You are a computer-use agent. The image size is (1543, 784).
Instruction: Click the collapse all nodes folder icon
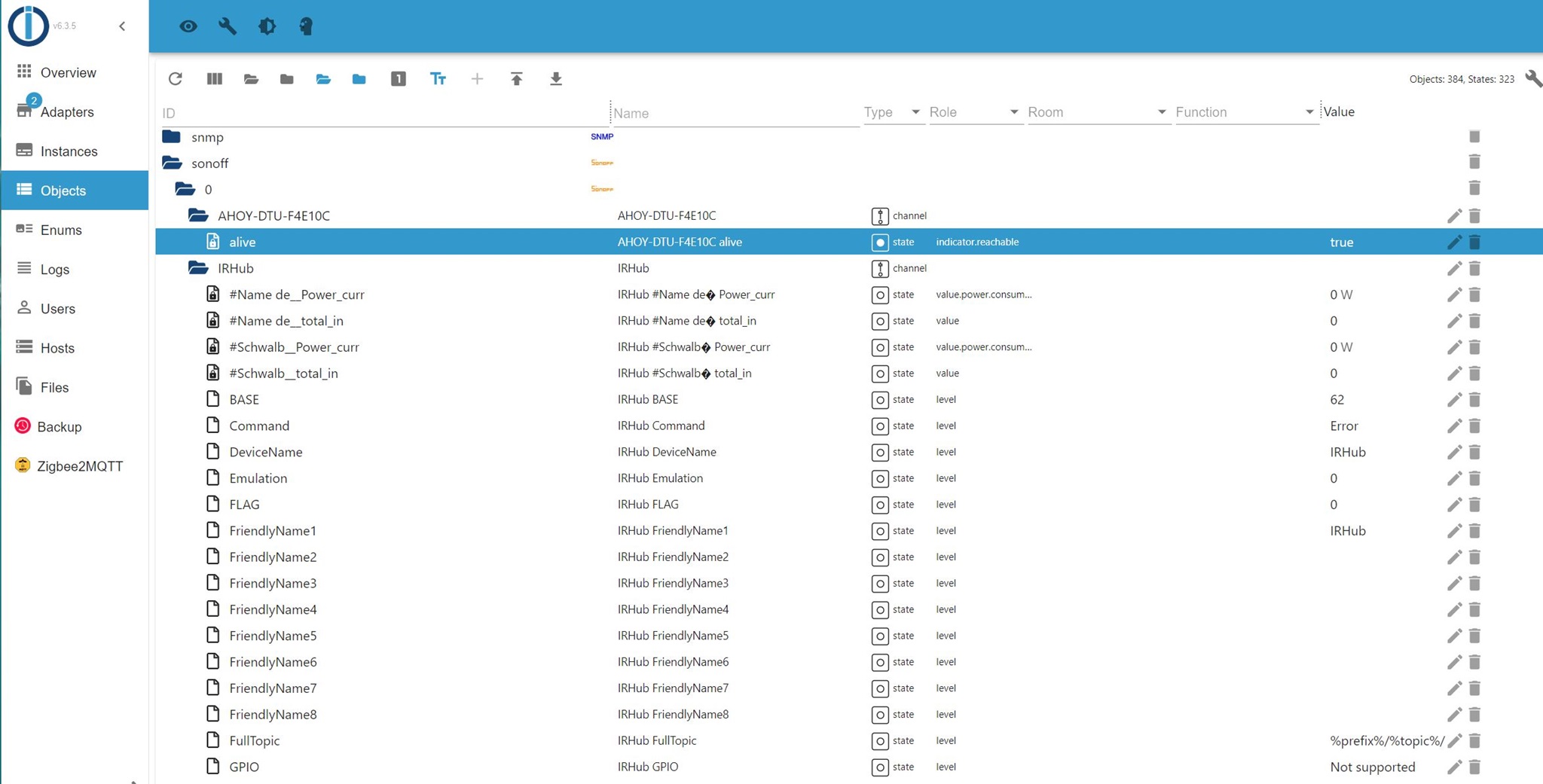(287, 79)
